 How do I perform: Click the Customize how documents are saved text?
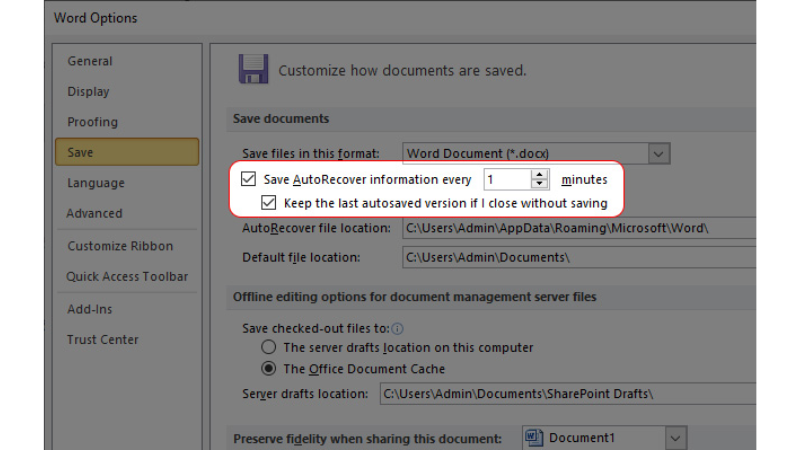(x=402, y=70)
